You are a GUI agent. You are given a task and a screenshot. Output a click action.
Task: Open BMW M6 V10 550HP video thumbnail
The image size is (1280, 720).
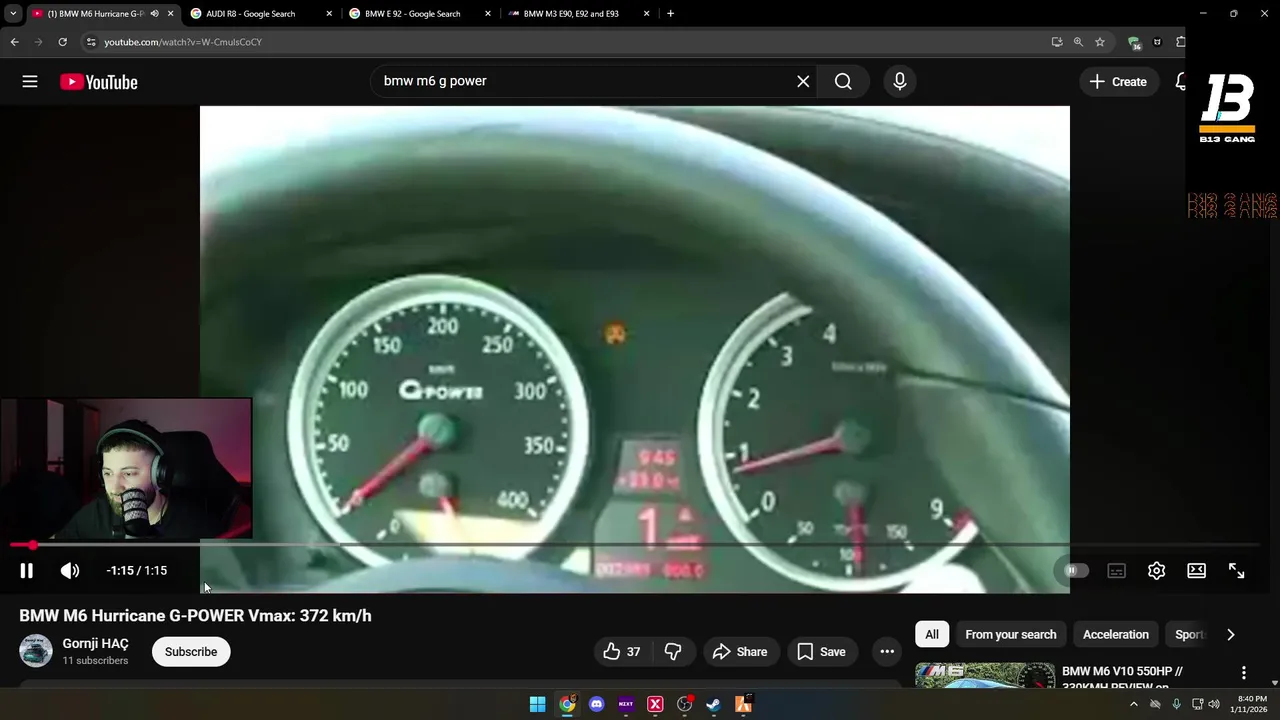click(985, 675)
